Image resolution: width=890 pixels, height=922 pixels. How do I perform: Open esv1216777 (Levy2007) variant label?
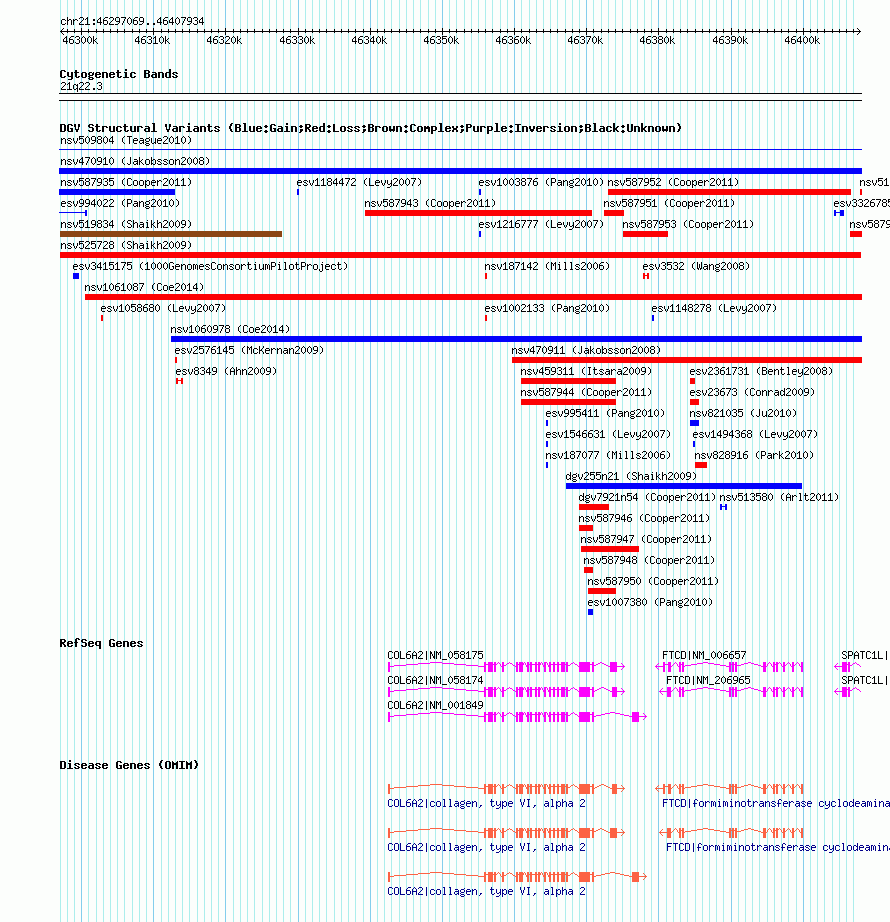click(541, 225)
